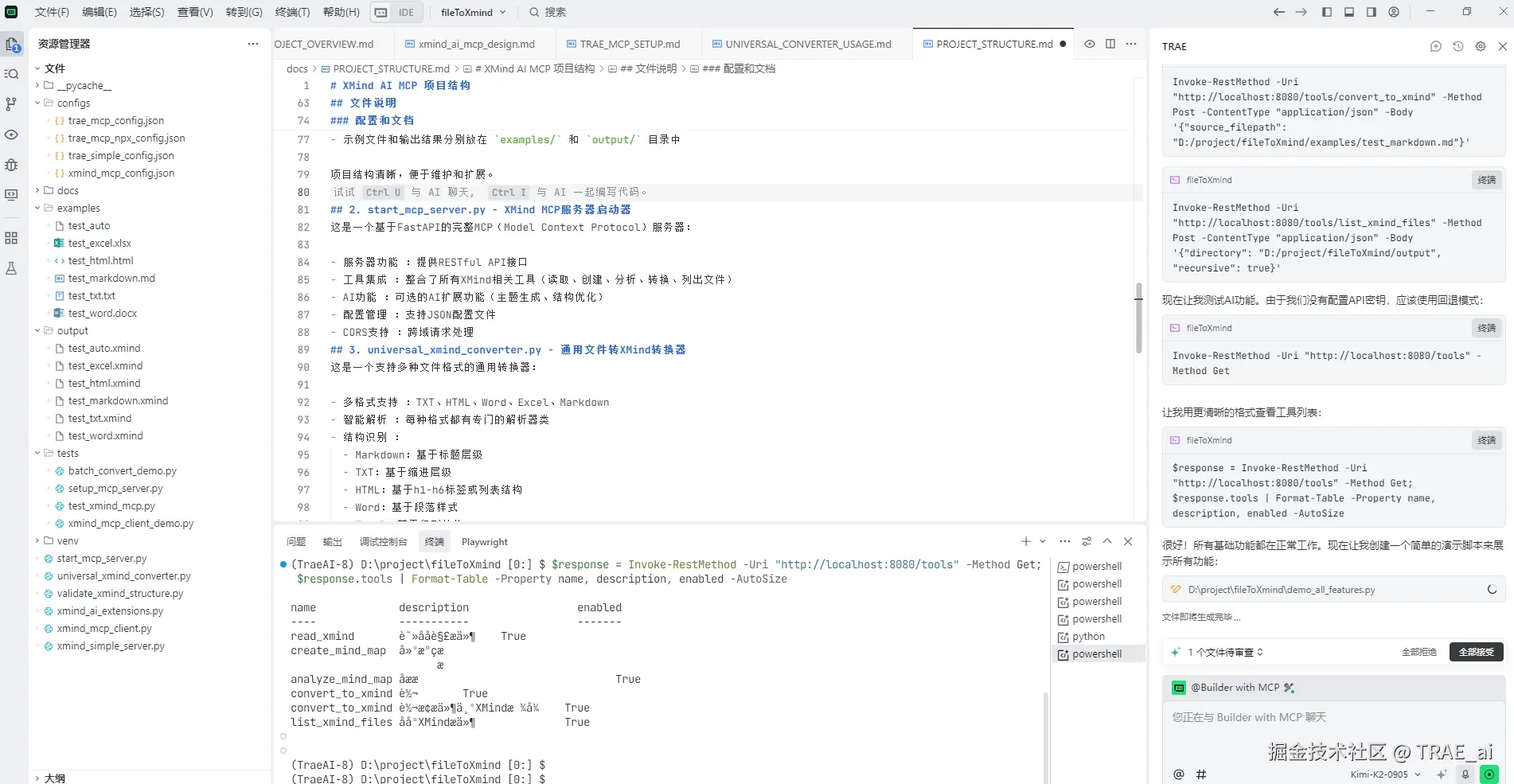Switch to the Playwright panel tab
The width and height of the screenshot is (1514, 784).
tap(484, 542)
